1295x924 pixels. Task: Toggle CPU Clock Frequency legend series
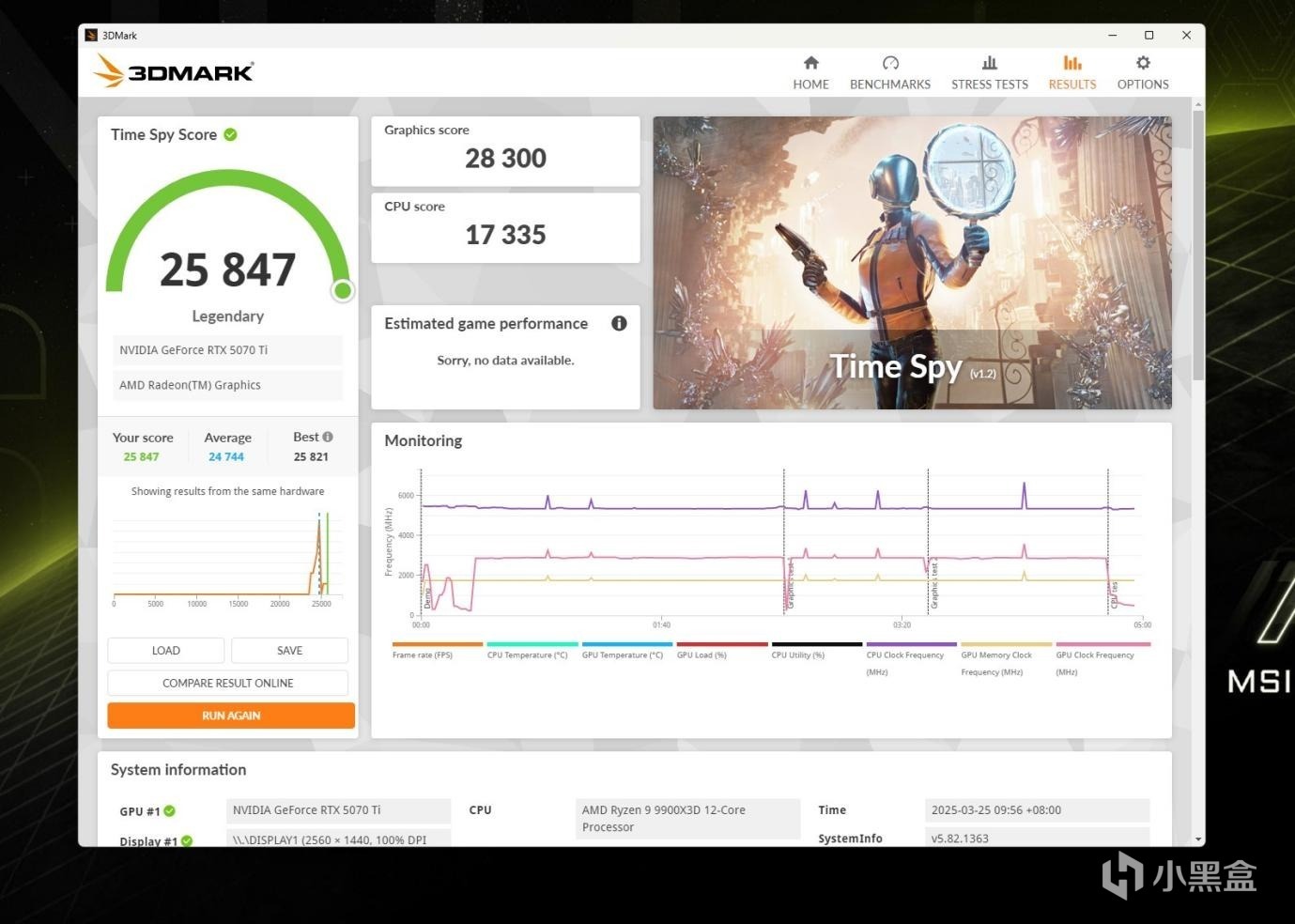[x=911, y=659]
